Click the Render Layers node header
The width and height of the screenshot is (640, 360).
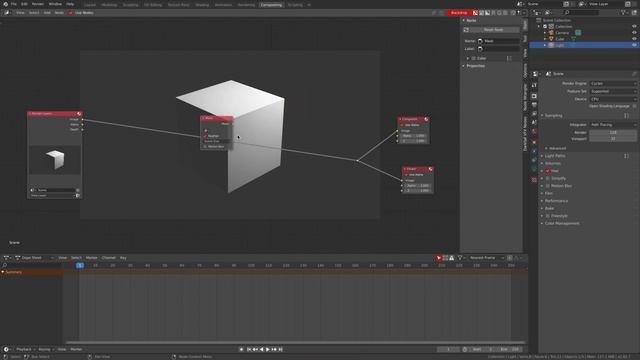[54, 113]
